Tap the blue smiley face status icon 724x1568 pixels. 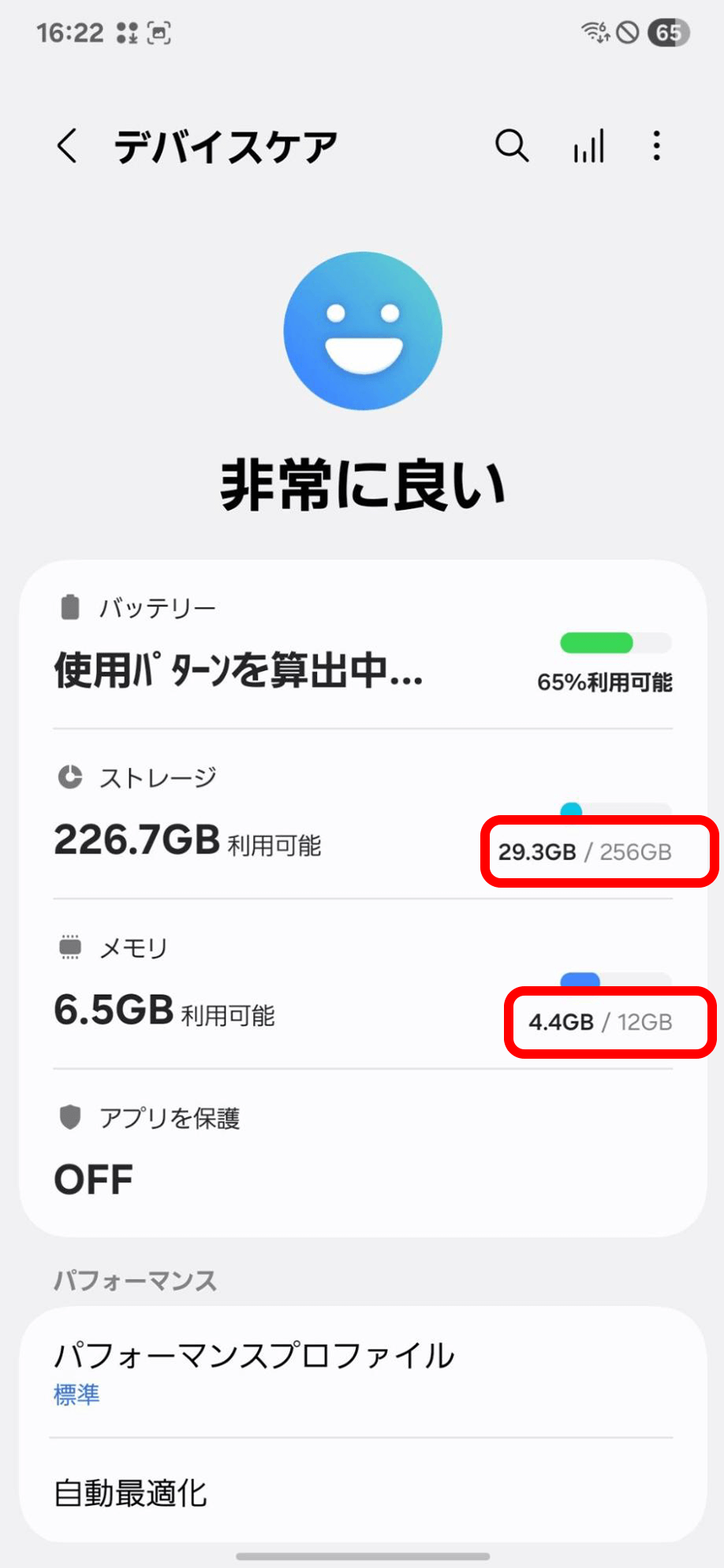(363, 330)
